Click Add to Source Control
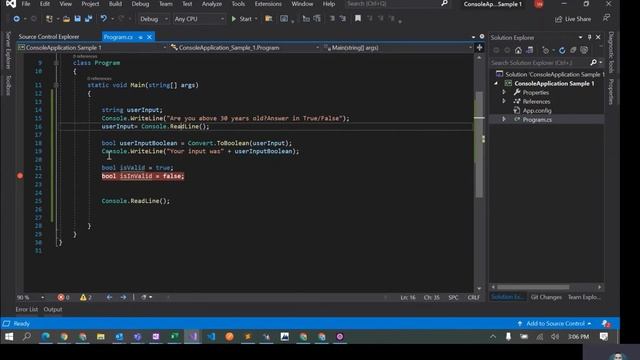The height and width of the screenshot is (360, 640). (x=554, y=323)
